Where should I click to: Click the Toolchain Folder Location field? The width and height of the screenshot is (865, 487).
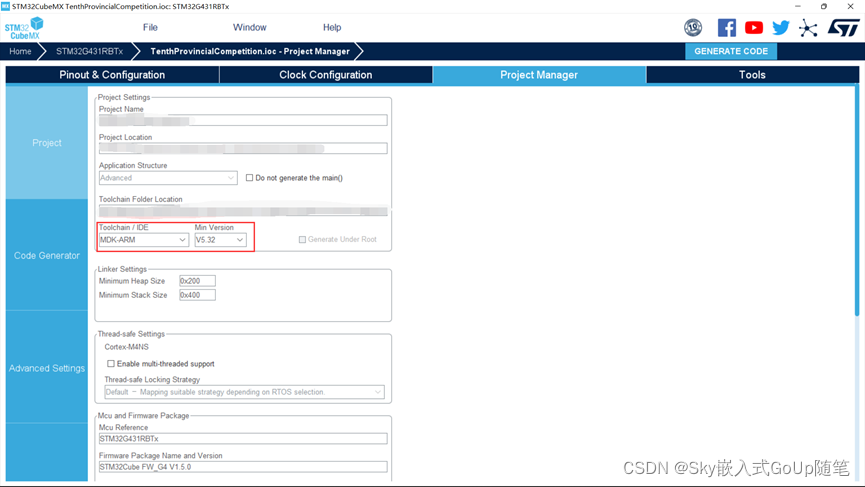243,211
